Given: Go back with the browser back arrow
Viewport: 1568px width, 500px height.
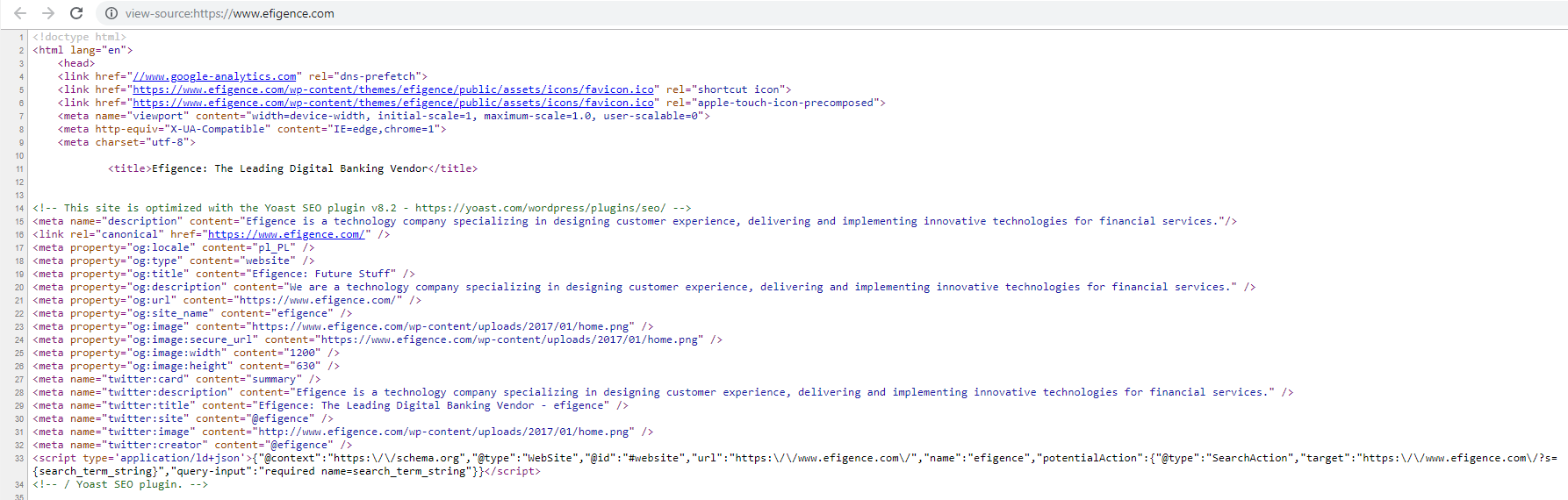Looking at the screenshot, I should click(20, 13).
